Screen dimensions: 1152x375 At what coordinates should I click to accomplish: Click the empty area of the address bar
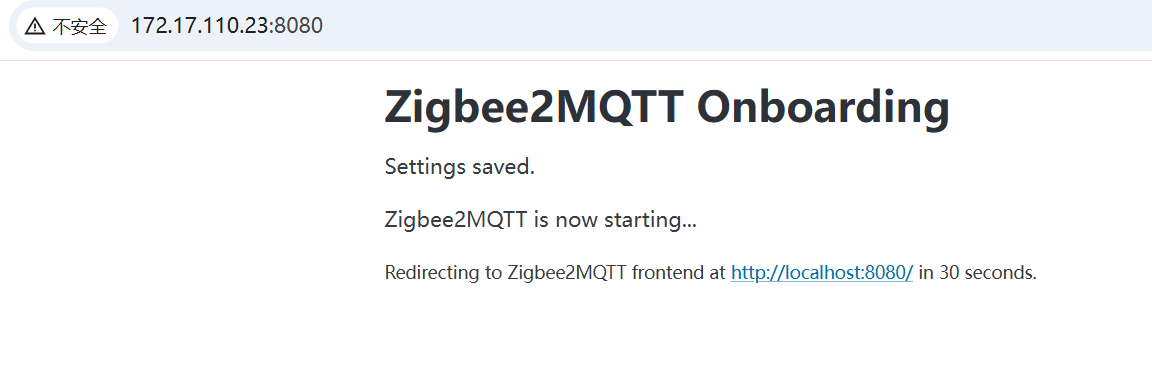[x=735, y=26]
